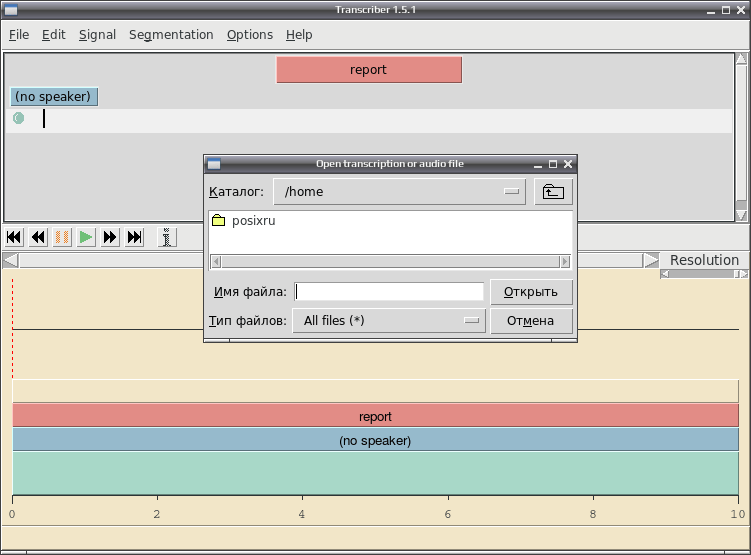Open the Edit menu

coord(53,34)
